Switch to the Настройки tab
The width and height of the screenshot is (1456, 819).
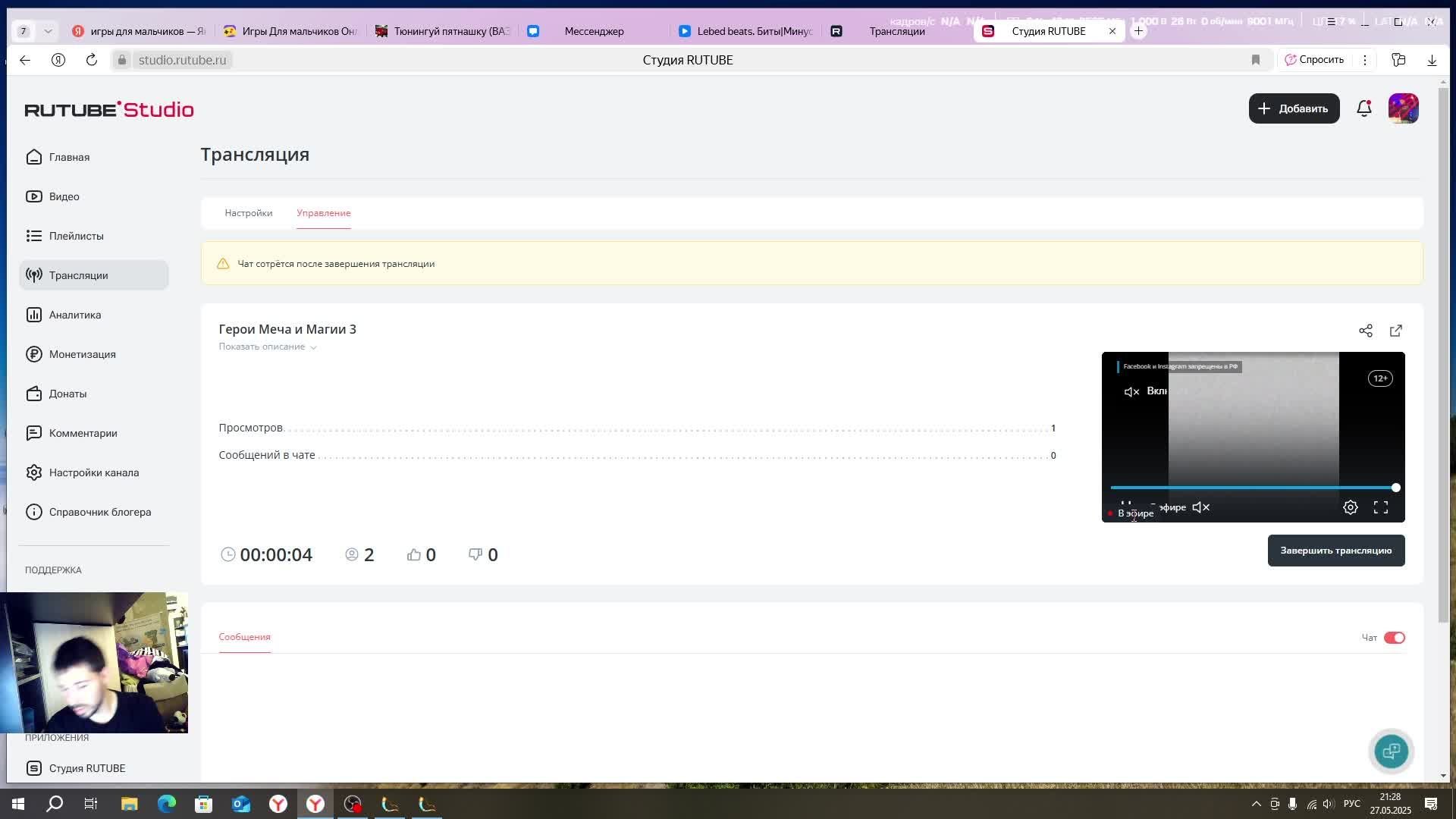(x=248, y=213)
